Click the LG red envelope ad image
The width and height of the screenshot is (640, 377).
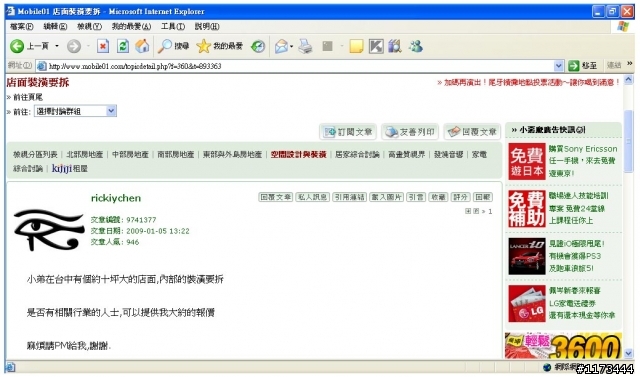pos(527,304)
